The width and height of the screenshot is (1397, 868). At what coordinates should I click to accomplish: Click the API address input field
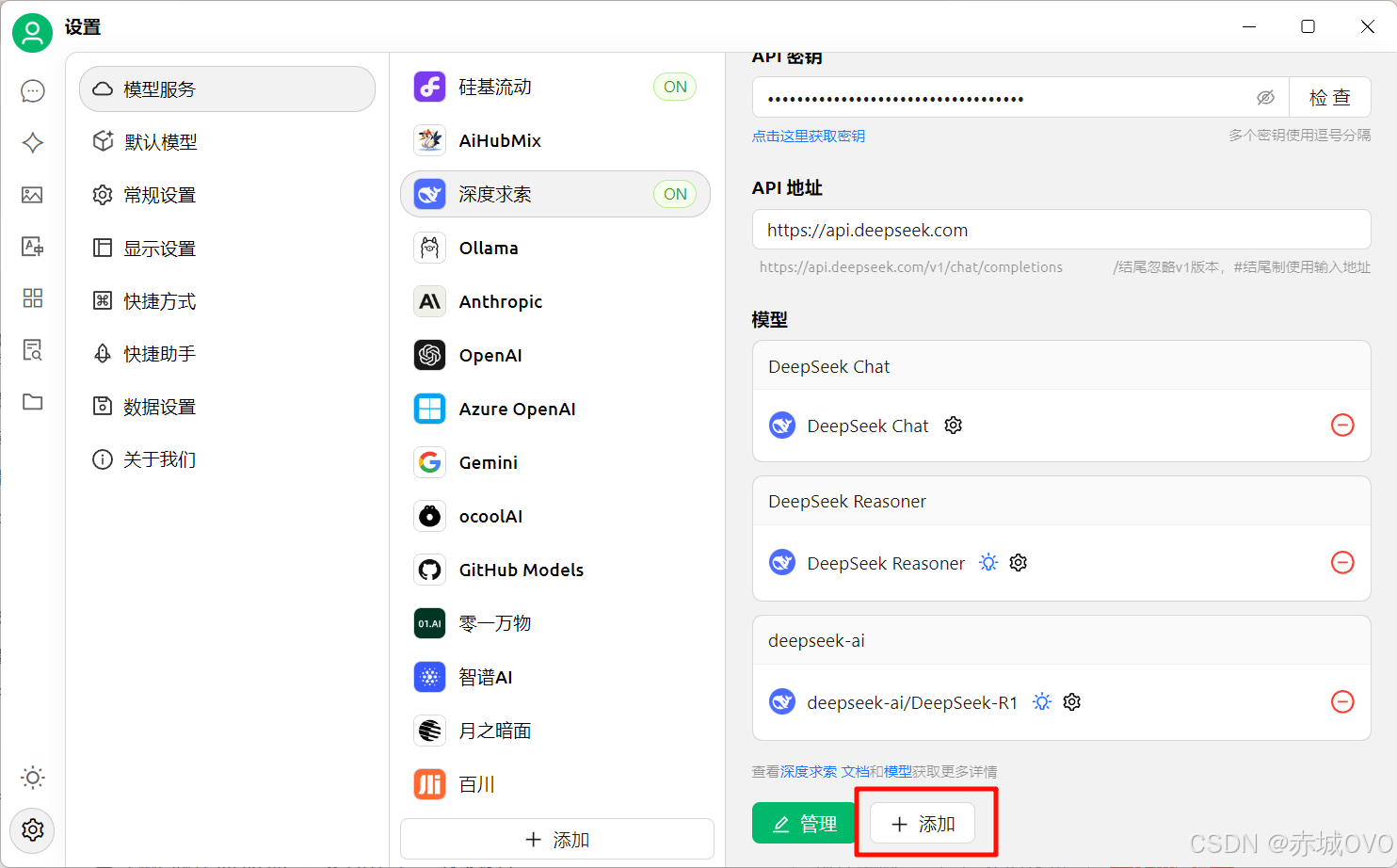pos(1062,231)
